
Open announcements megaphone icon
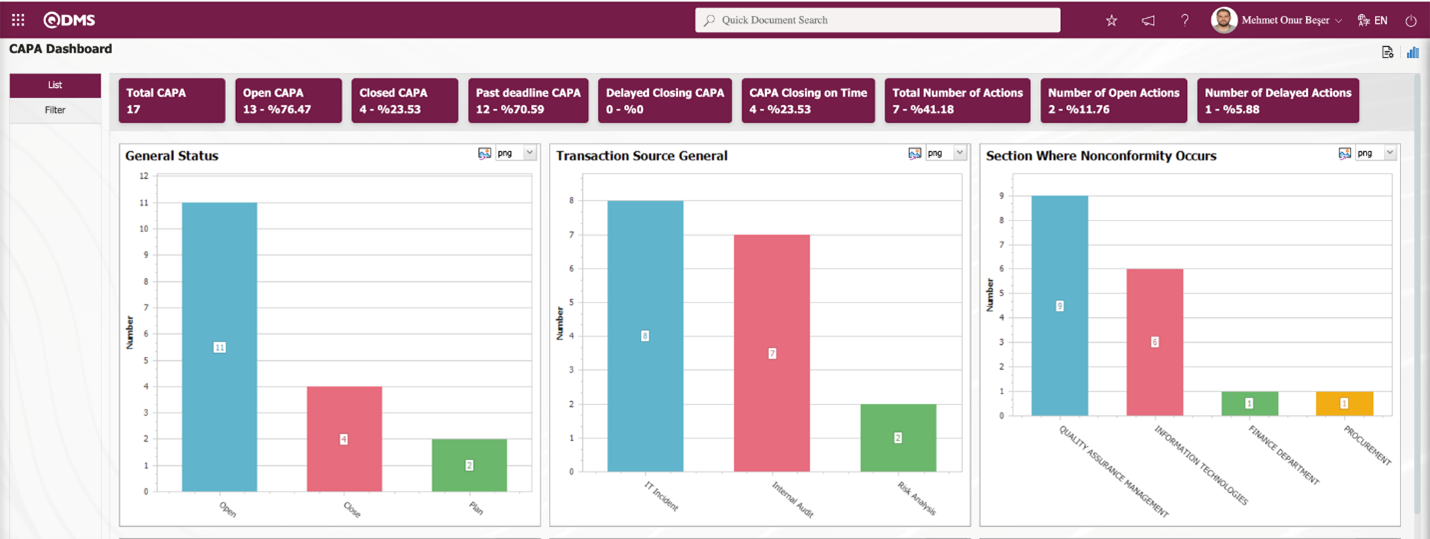click(x=1148, y=20)
